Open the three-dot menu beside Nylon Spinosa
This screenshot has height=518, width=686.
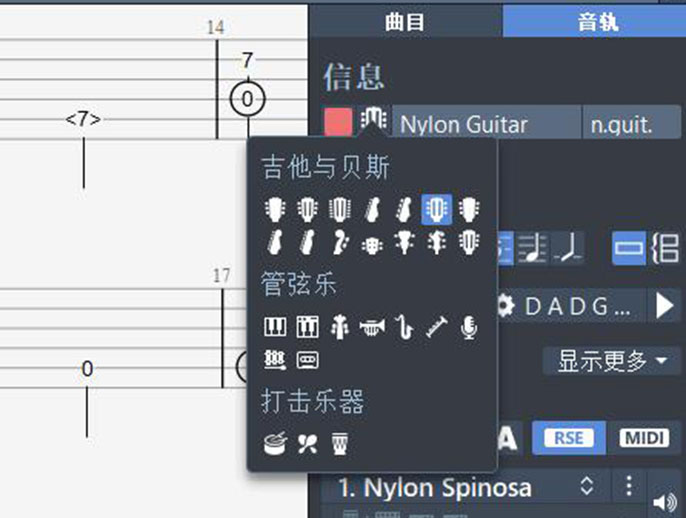(x=629, y=486)
